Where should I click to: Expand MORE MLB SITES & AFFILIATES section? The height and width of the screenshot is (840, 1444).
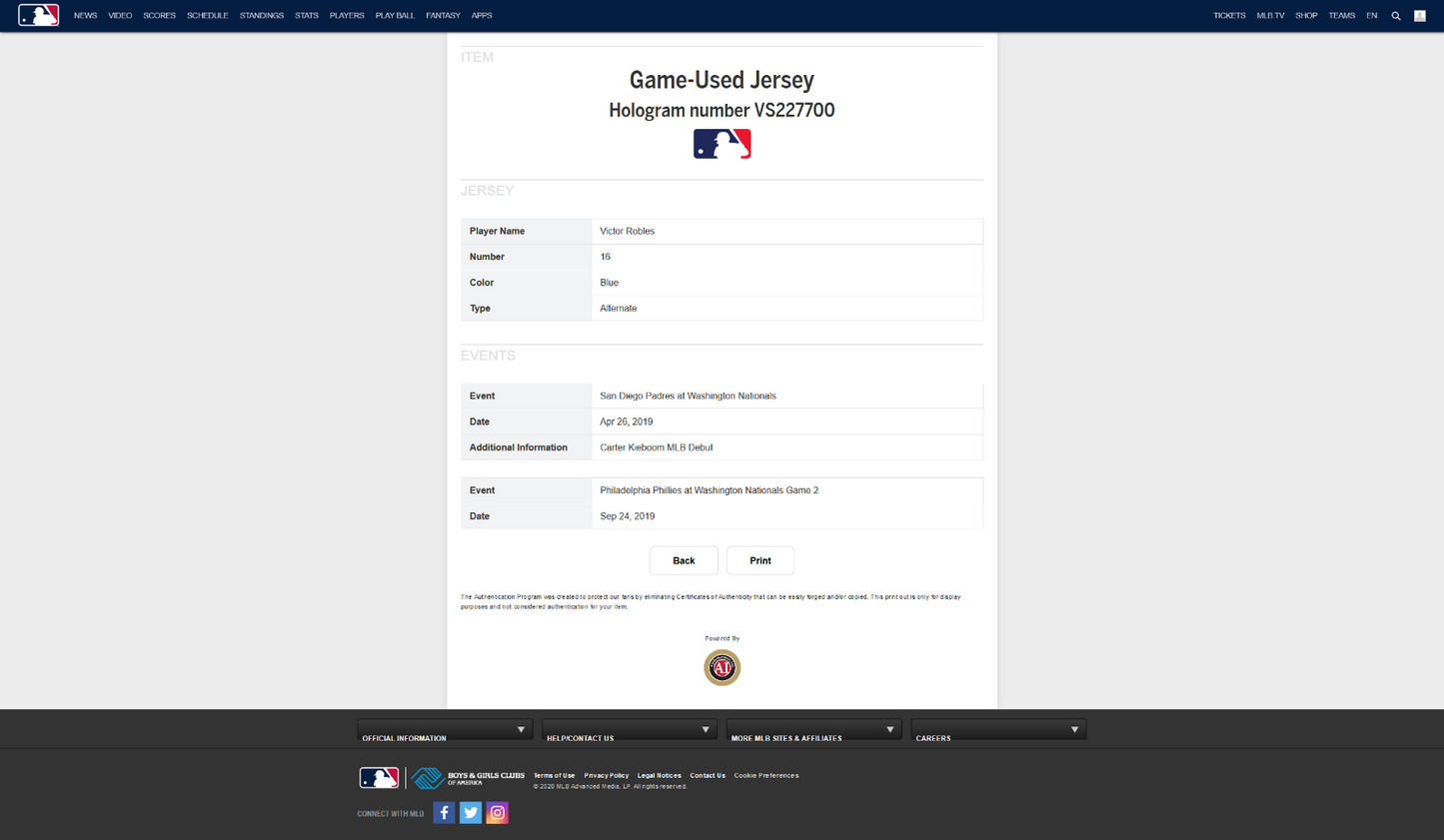pyautogui.click(x=812, y=729)
